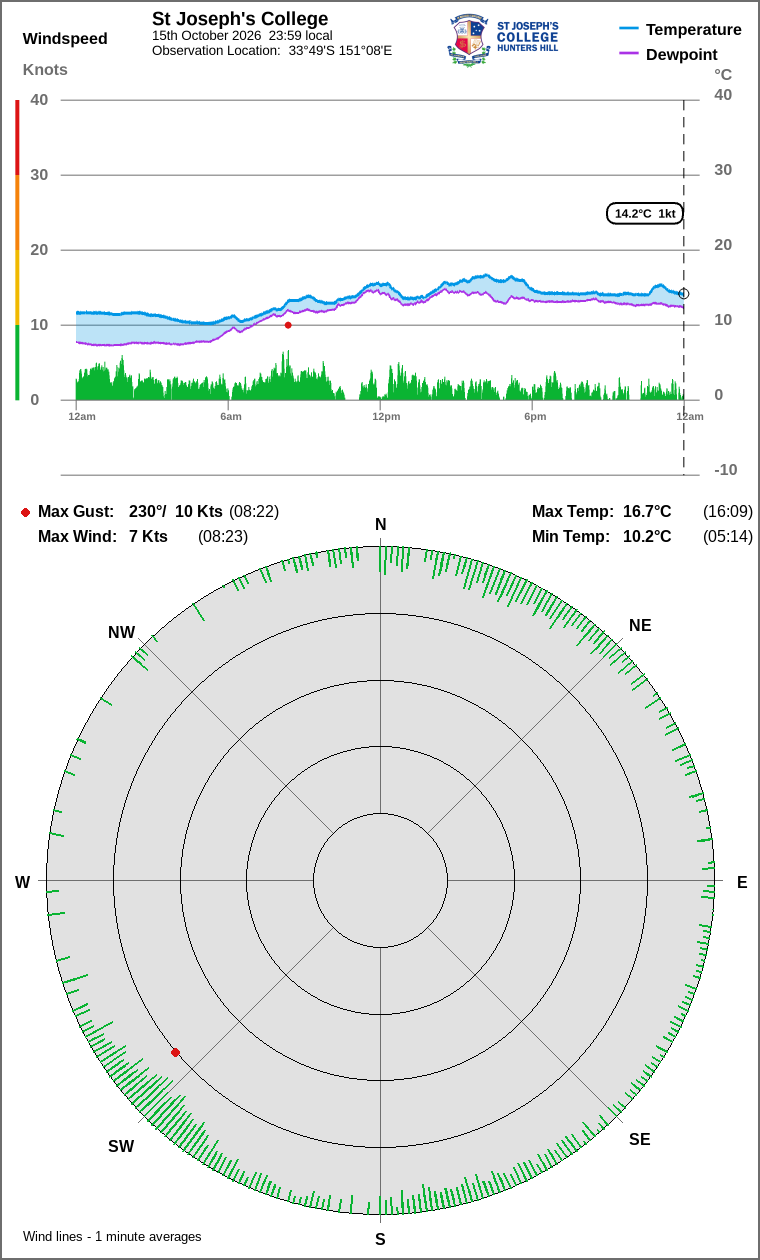
Task: Click the current reading circle marker
Action: tap(684, 294)
